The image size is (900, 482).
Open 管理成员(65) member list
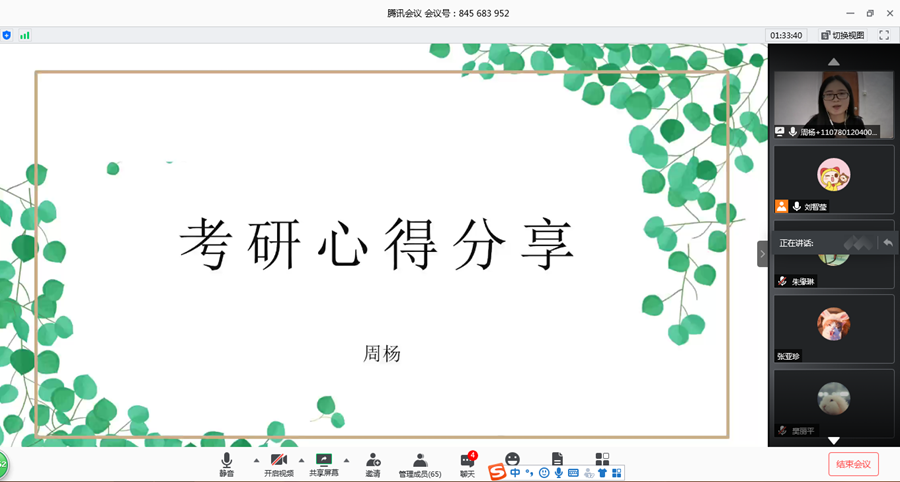pos(420,464)
